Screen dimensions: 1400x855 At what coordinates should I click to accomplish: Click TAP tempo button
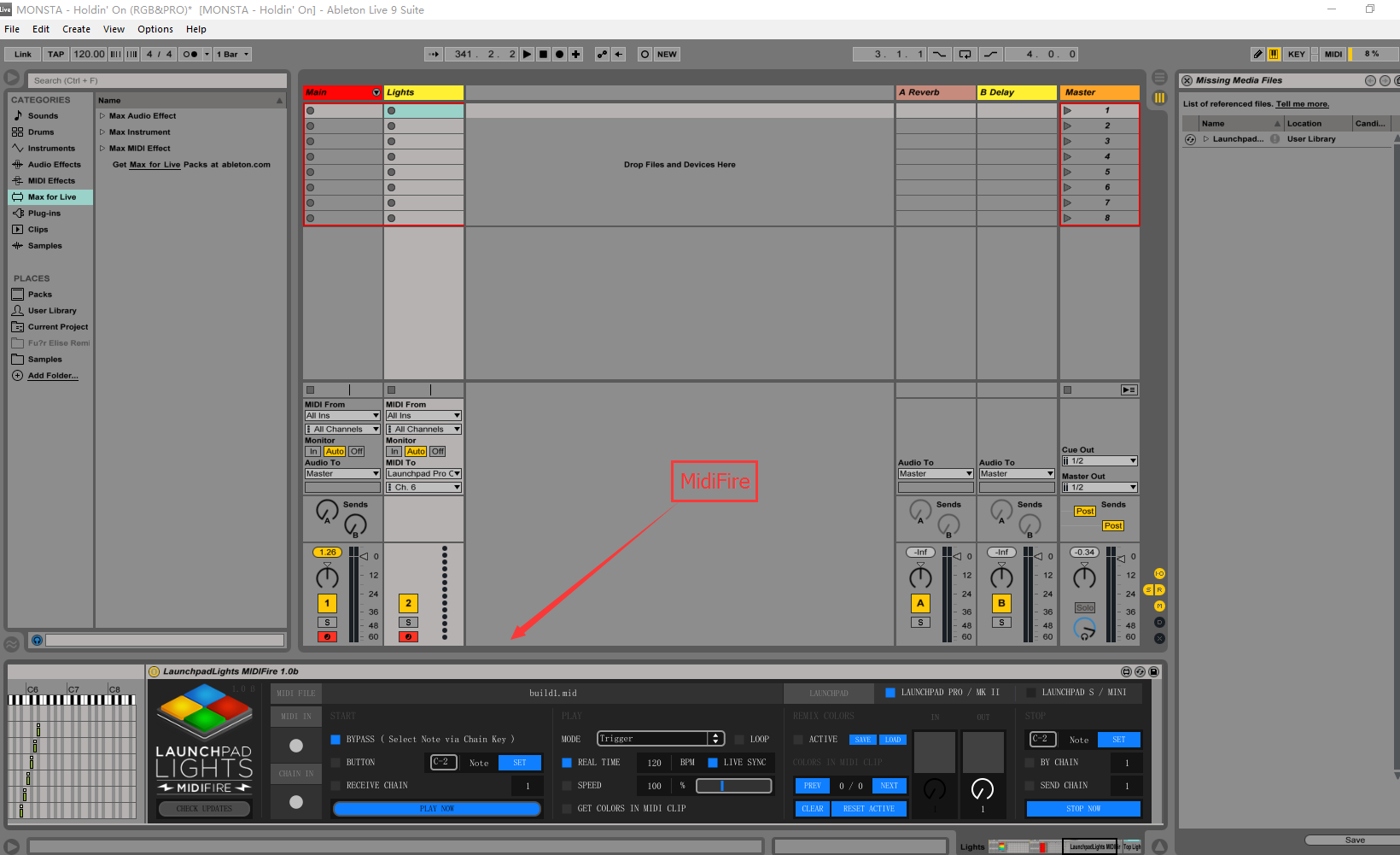tap(56, 54)
